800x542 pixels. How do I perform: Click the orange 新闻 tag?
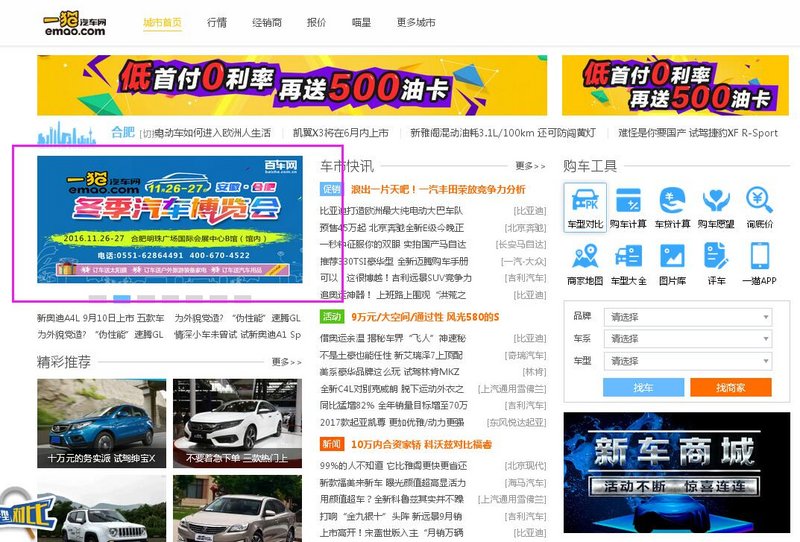[332, 445]
